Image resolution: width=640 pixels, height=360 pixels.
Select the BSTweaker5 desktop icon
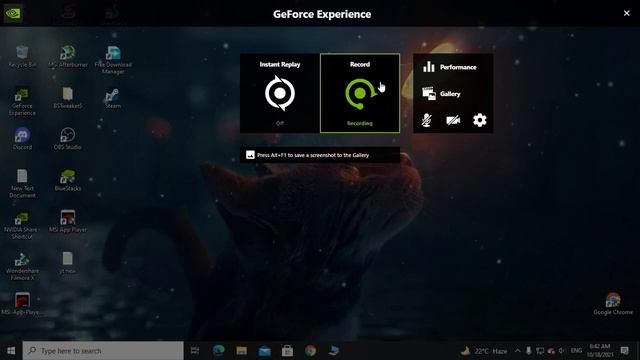(68, 98)
